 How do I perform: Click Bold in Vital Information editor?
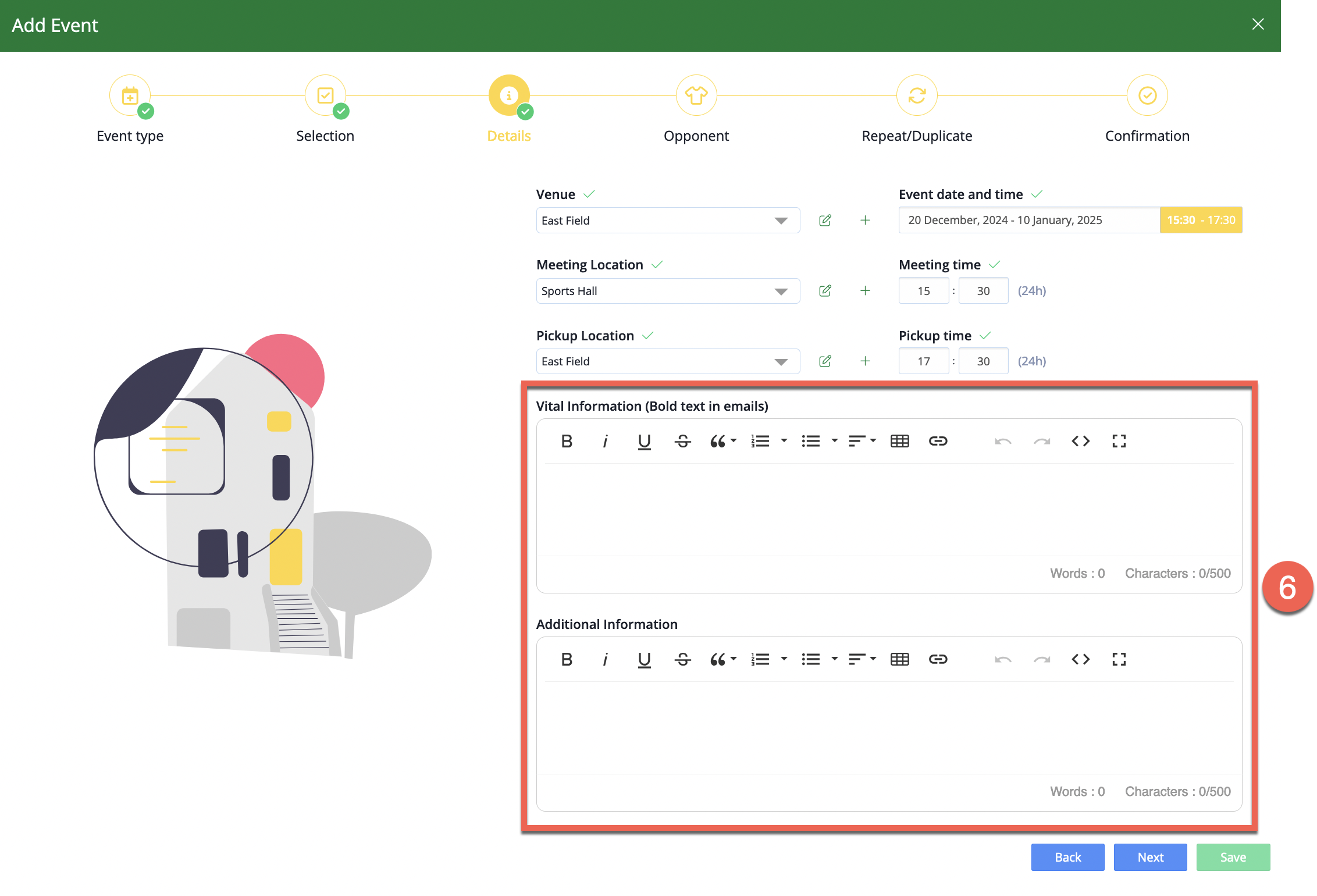[567, 441]
